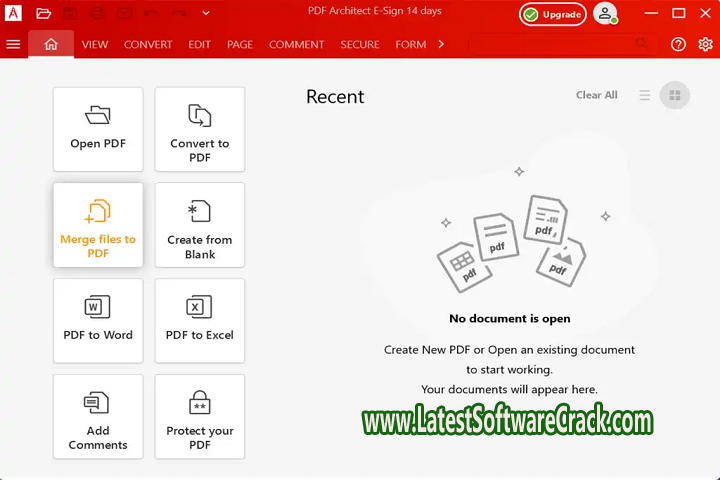Click the Protect your PDF tile
Screen dimensions: 720x480
(200, 417)
